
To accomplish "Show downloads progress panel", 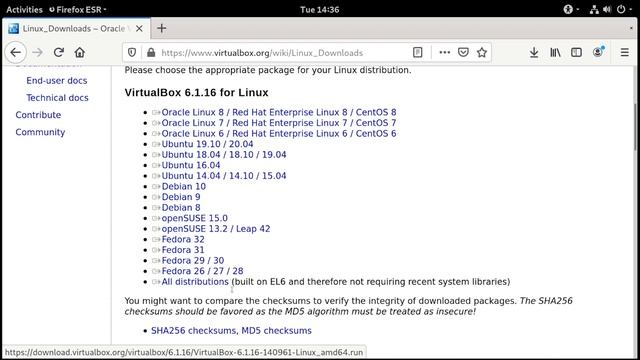I will click(534, 52).
